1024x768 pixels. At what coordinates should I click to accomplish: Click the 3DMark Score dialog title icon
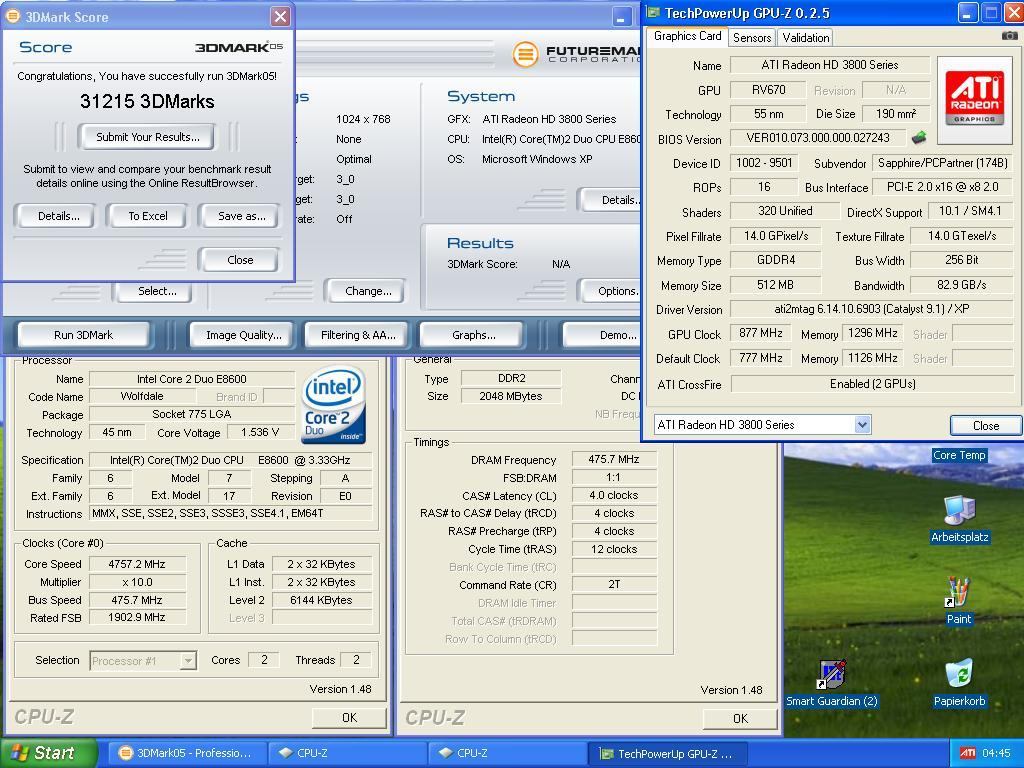(12, 16)
